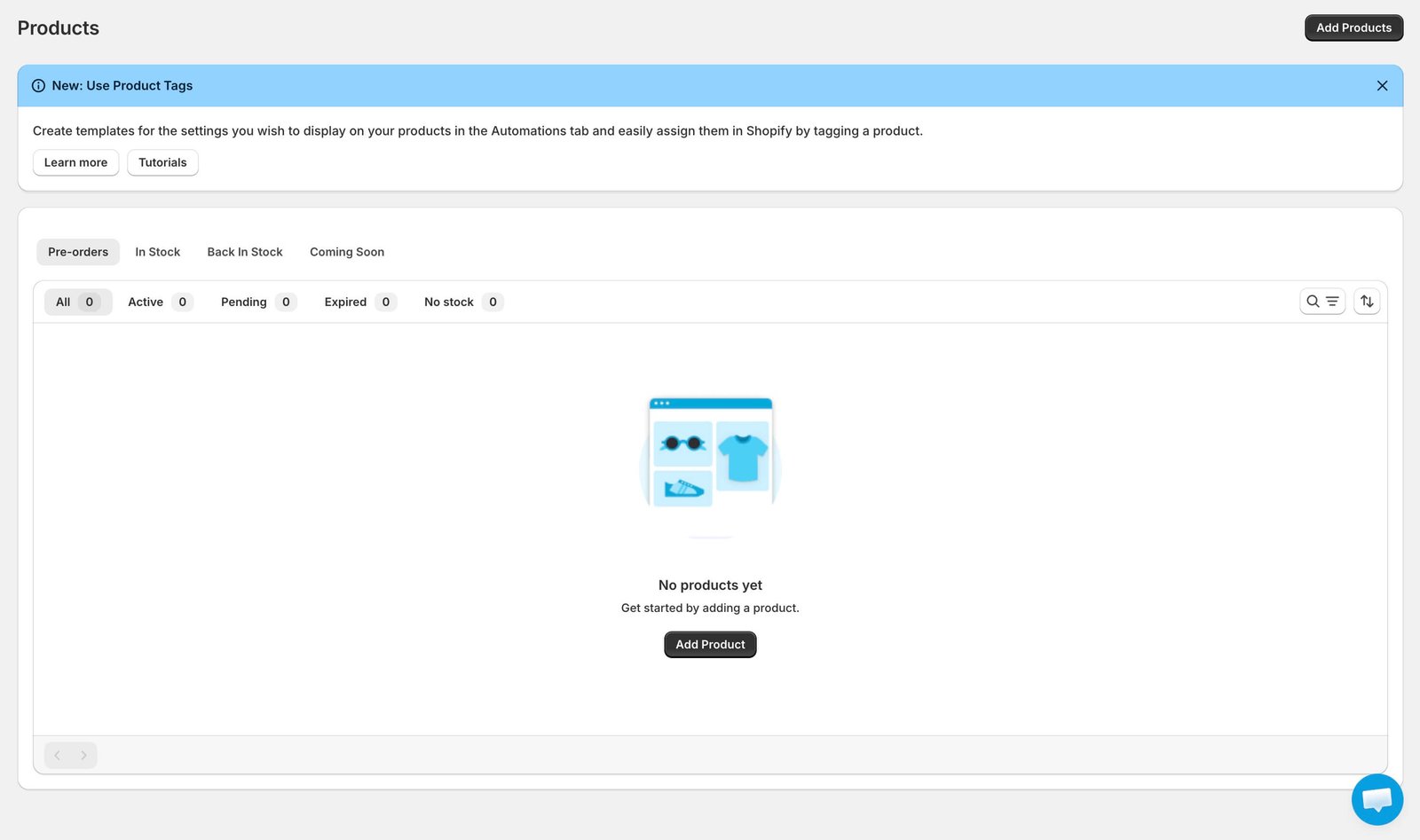Screen dimensions: 1420x840
Task: Switch to the Coming Soon tab
Action: [x=347, y=252]
